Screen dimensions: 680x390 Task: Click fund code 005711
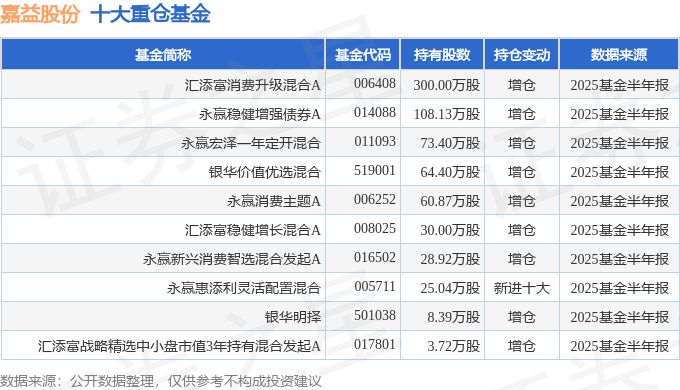tap(375, 287)
